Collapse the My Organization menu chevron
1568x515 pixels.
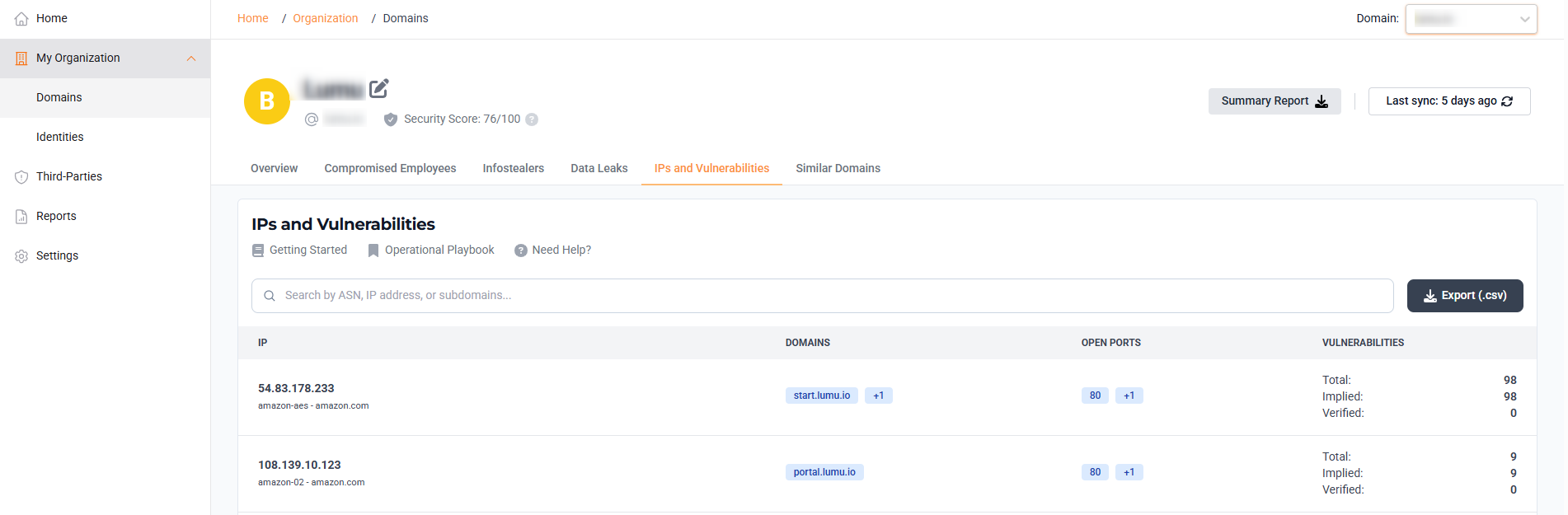pyautogui.click(x=191, y=59)
